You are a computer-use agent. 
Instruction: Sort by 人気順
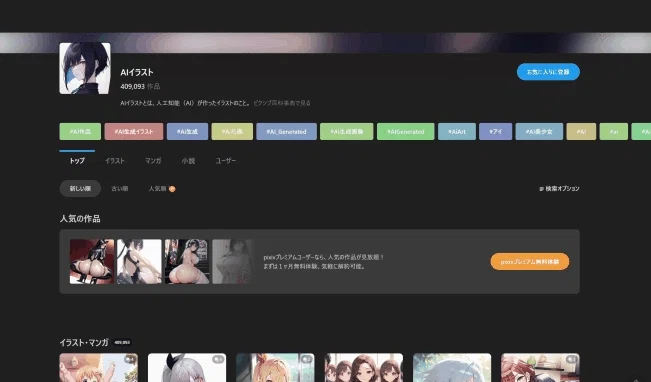157,189
